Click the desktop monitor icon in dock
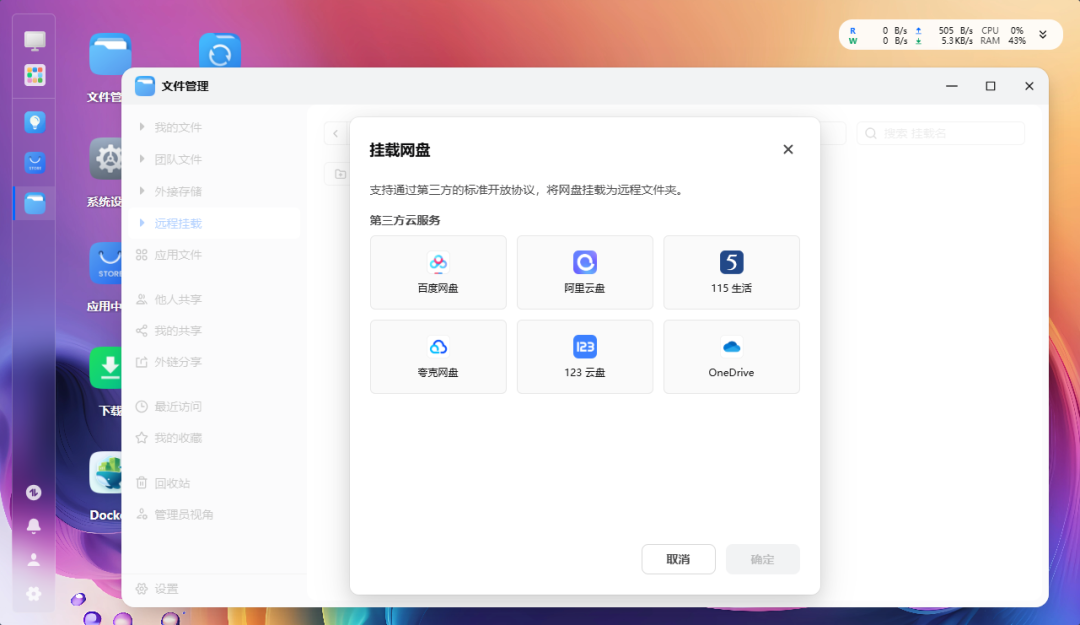This screenshot has width=1080, height=625. (x=34, y=41)
